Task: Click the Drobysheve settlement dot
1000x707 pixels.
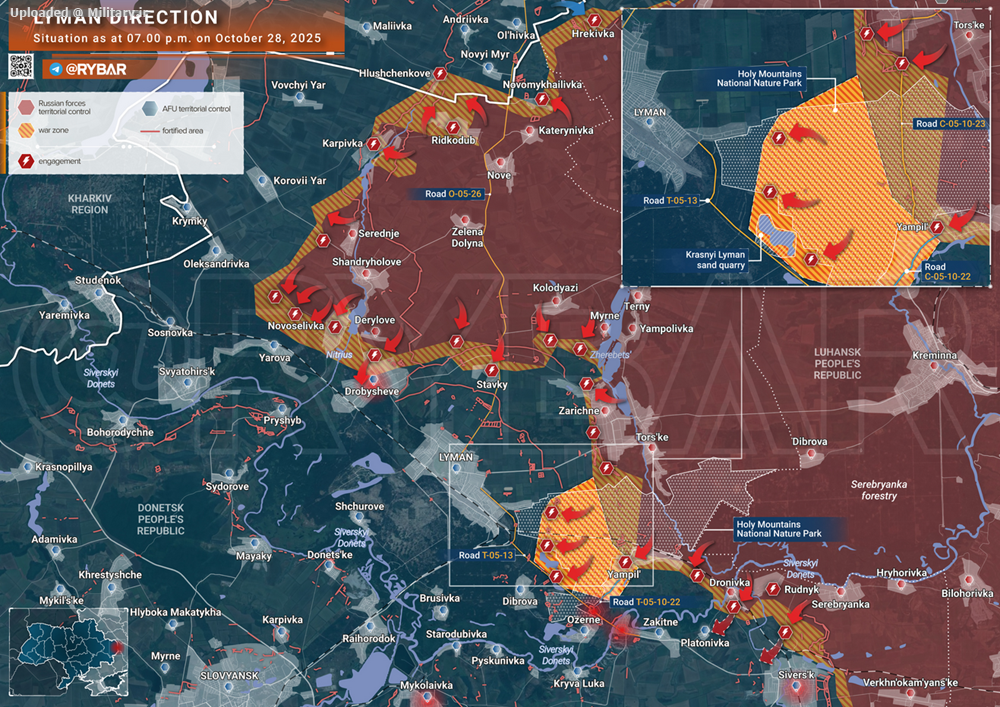Action: 373,377
